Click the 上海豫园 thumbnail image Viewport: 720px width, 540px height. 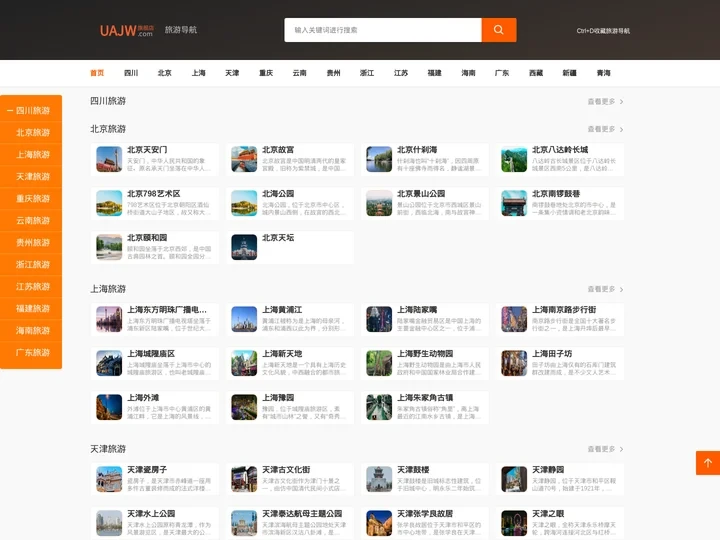click(244, 408)
